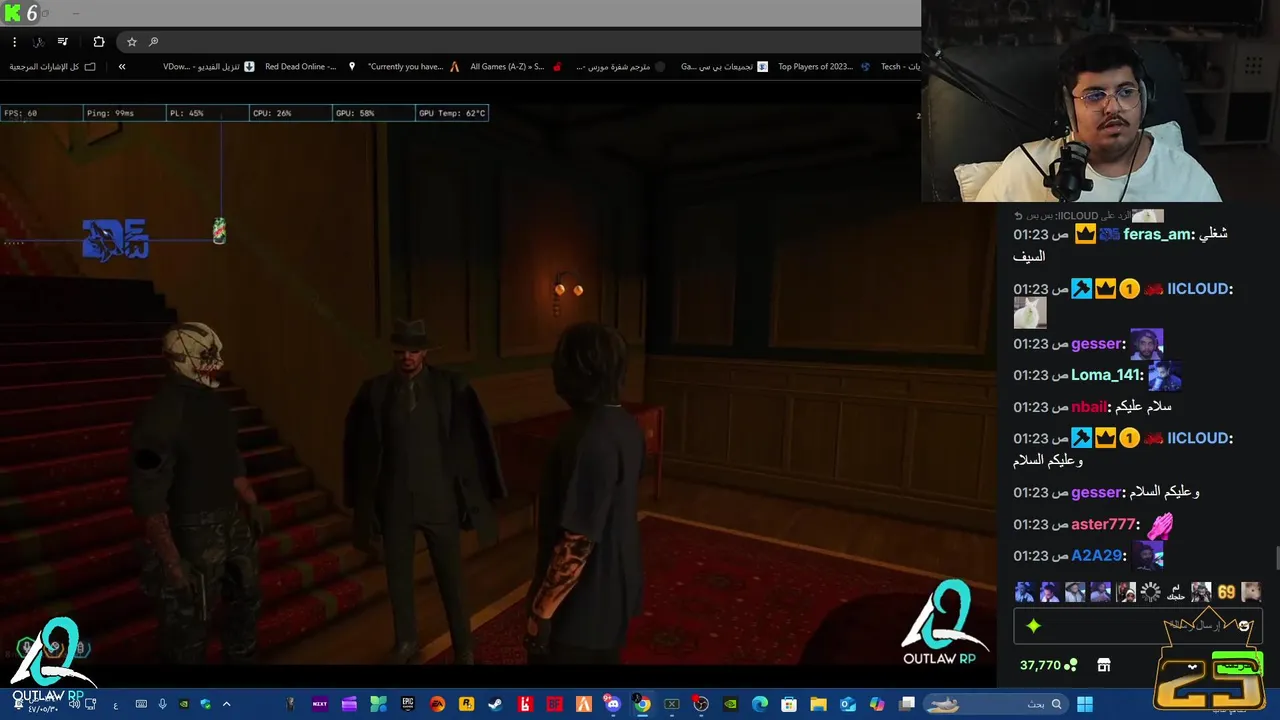Open the VDow video download bookmark
Image resolution: width=1280 pixels, height=720 pixels.
click(209, 67)
